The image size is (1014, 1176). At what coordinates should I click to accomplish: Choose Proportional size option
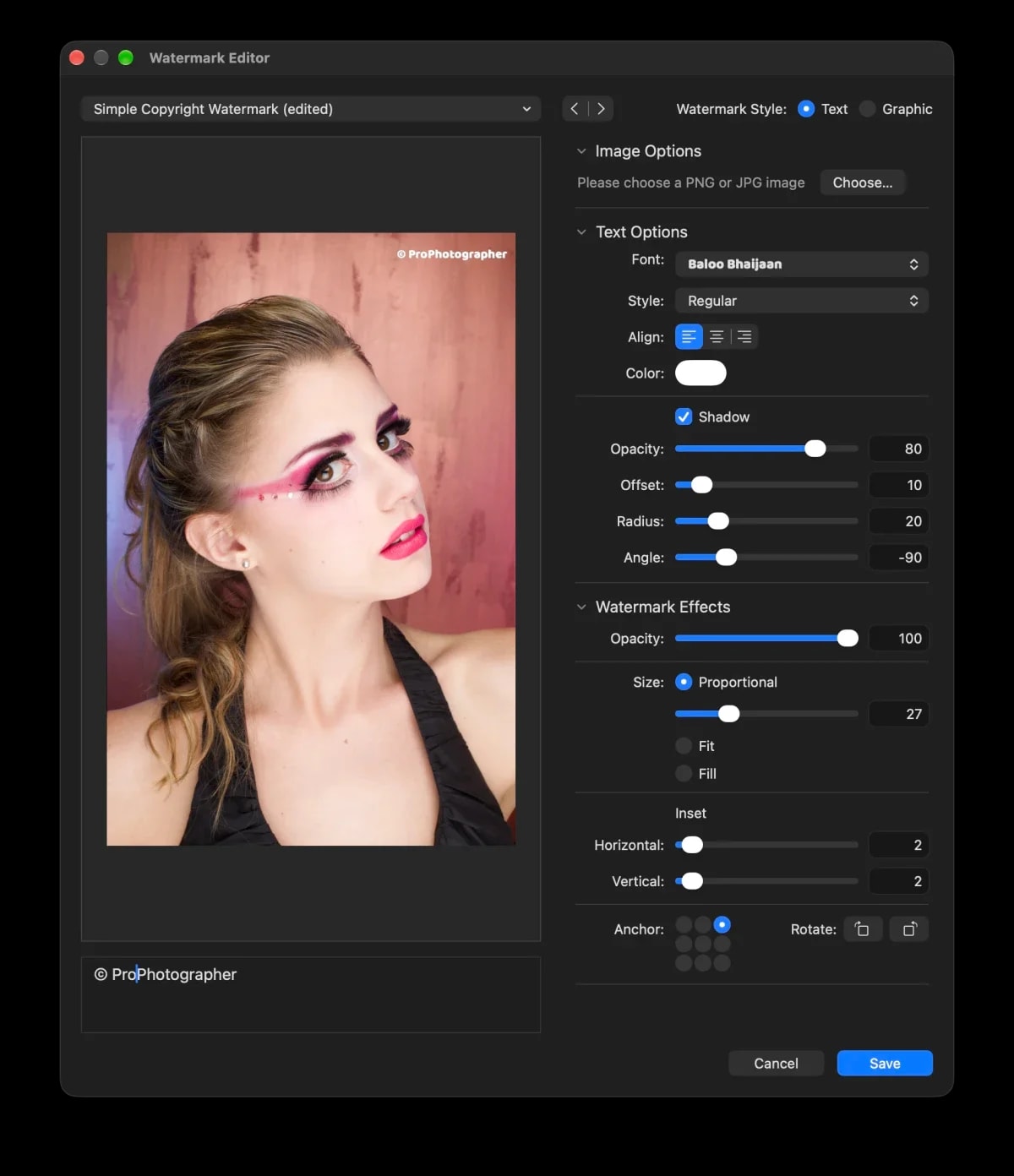pos(684,682)
